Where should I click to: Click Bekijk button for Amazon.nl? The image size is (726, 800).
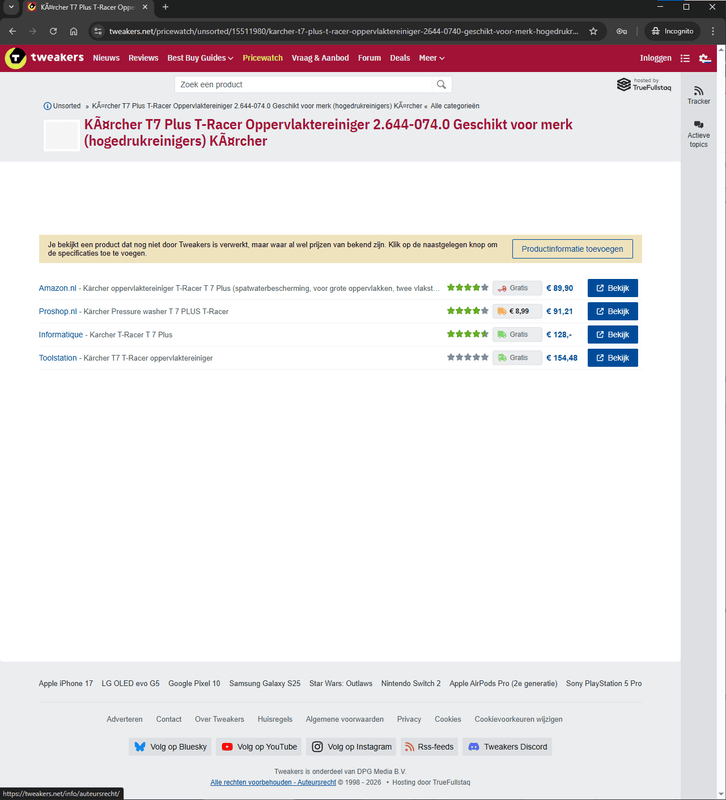[x=612, y=288]
